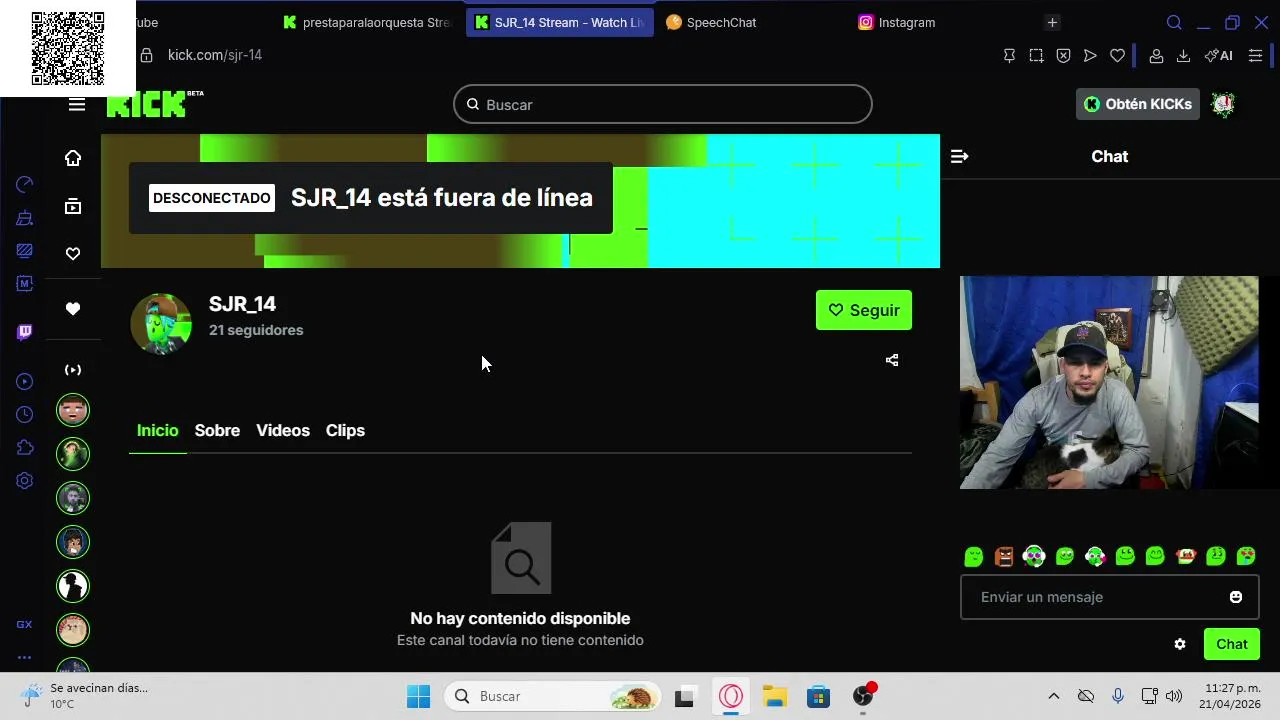The image size is (1280, 720).
Task: Click the ad blocker shield icon
Action: [1063, 56]
